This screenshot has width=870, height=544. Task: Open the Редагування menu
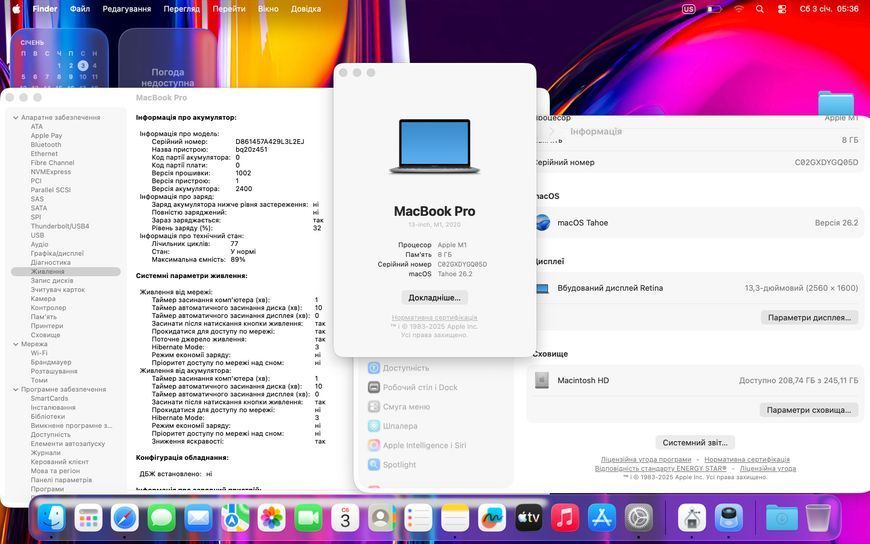(127, 9)
